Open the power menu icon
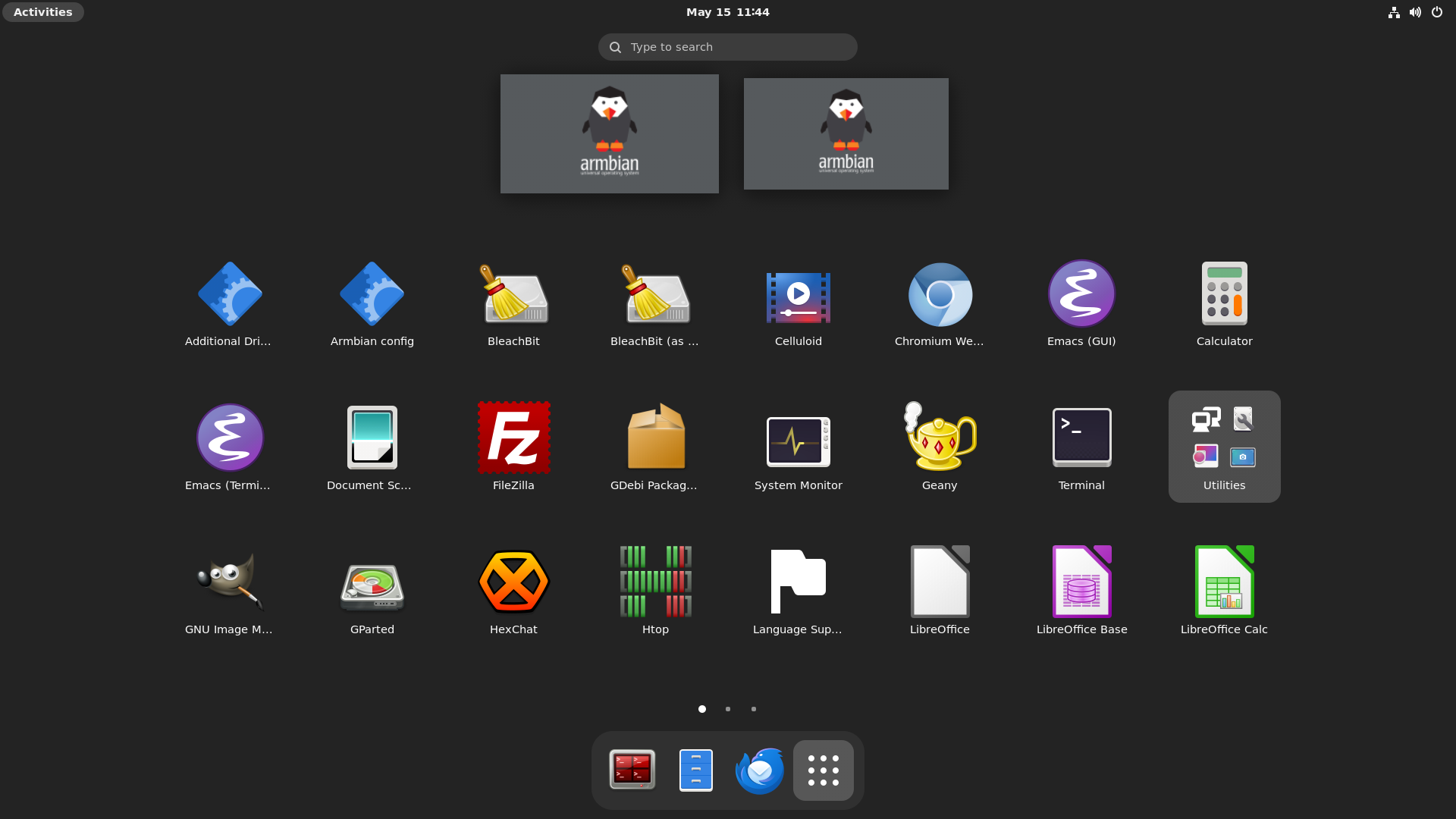This screenshot has height=819, width=1456. coord(1436,12)
